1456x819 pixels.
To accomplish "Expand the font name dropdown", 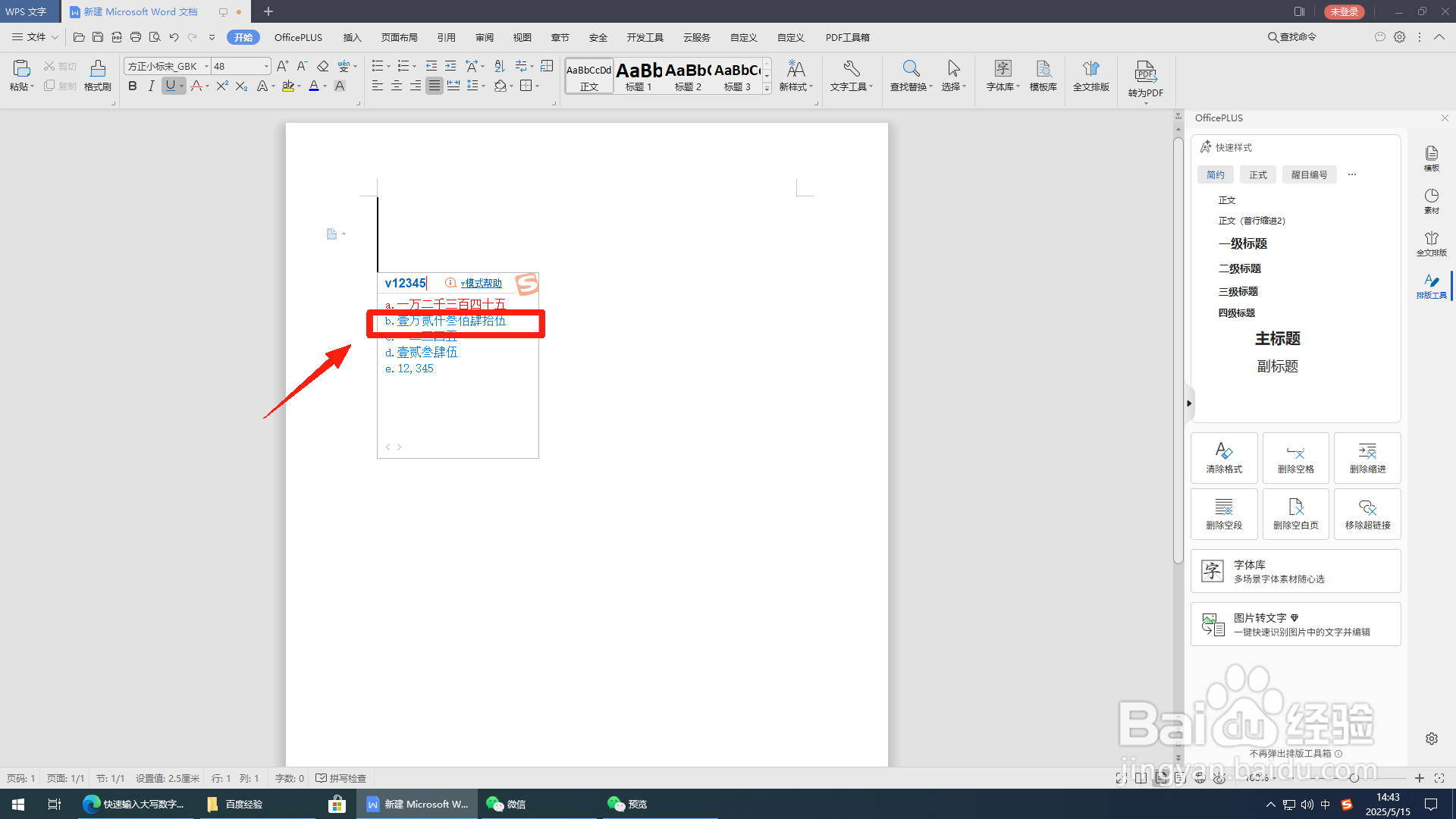I will (x=206, y=67).
